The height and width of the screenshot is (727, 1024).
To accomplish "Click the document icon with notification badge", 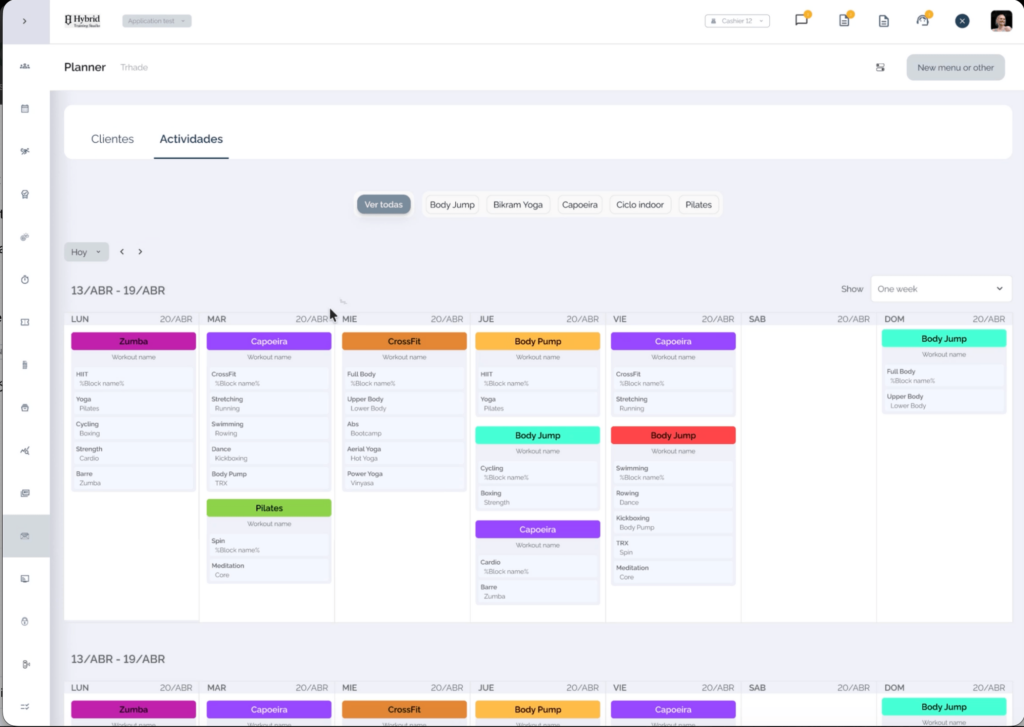I will tap(844, 20).
